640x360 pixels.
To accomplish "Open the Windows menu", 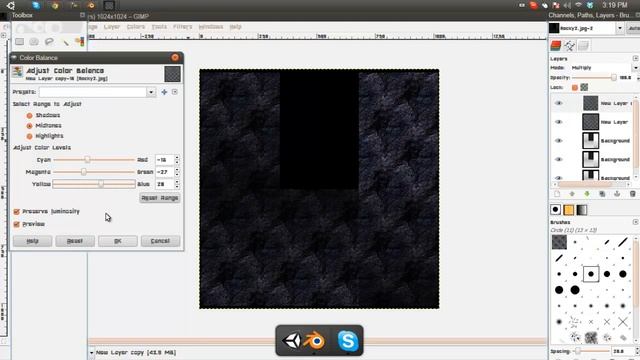I will [x=211, y=27].
